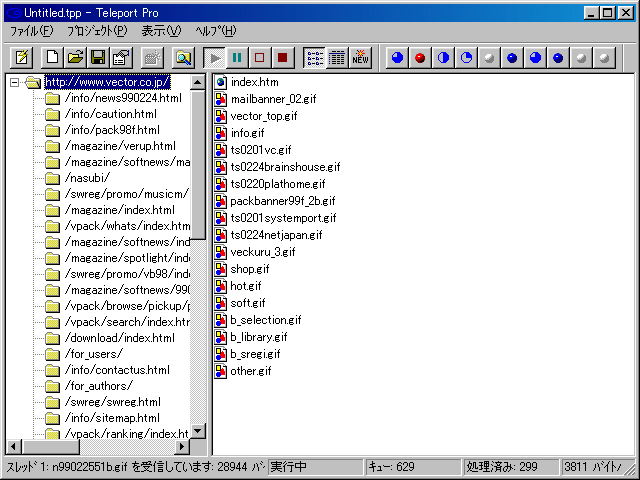
Task: Click image icon beside hot.gif
Action: pyautogui.click(x=221, y=287)
